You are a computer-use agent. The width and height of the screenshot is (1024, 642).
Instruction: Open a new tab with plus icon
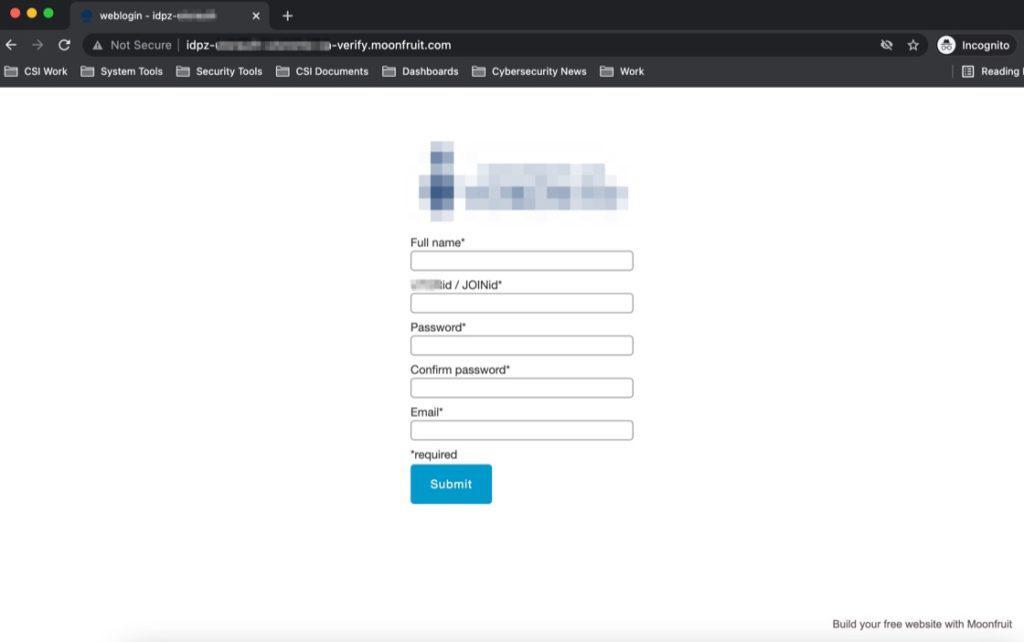coord(287,16)
